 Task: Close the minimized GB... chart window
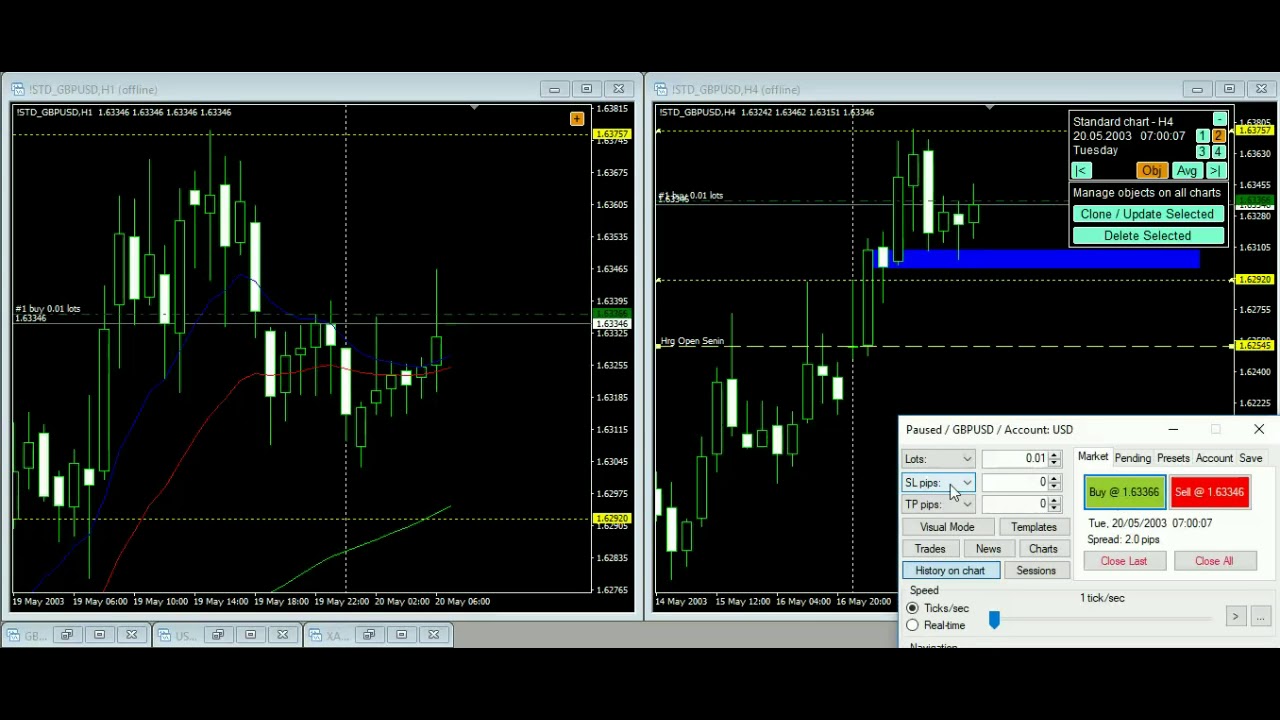[x=131, y=635]
